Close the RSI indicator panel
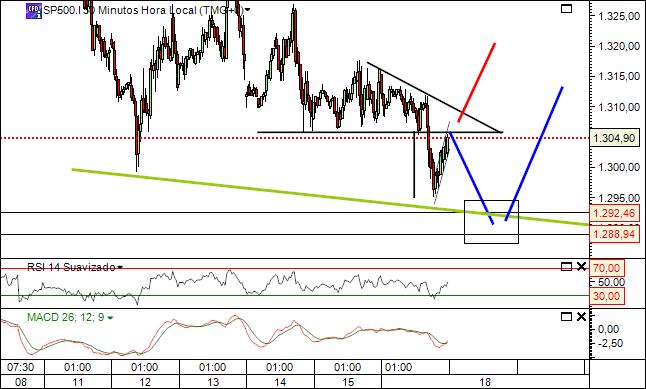This screenshot has width=646, height=389. click(581, 267)
